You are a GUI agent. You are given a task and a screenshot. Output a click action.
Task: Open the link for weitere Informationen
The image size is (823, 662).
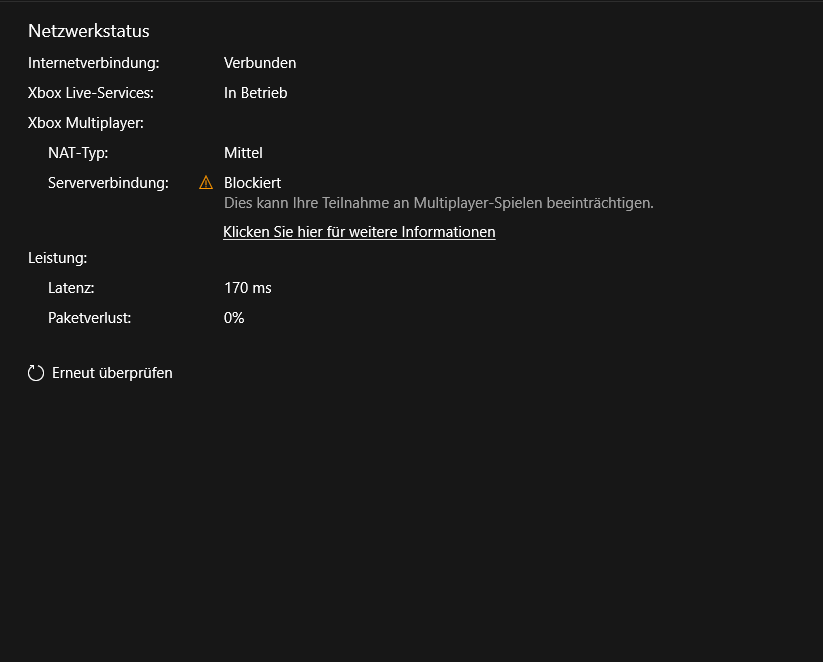[359, 232]
